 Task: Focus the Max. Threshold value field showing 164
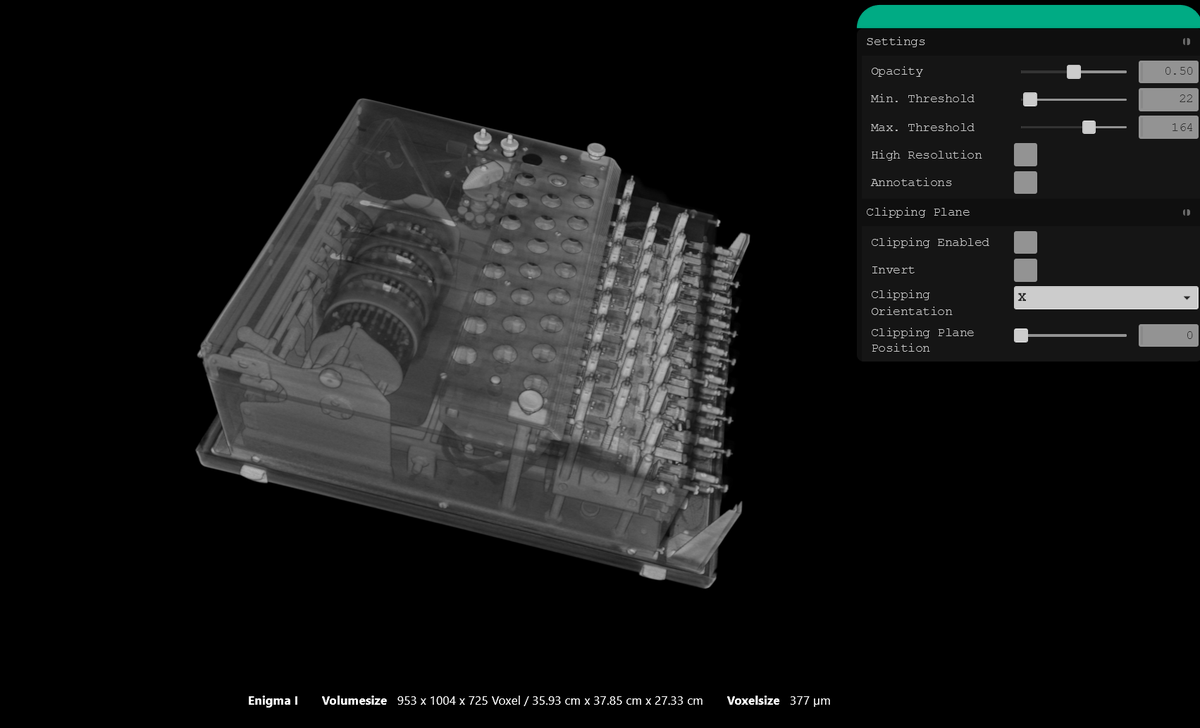(1168, 127)
